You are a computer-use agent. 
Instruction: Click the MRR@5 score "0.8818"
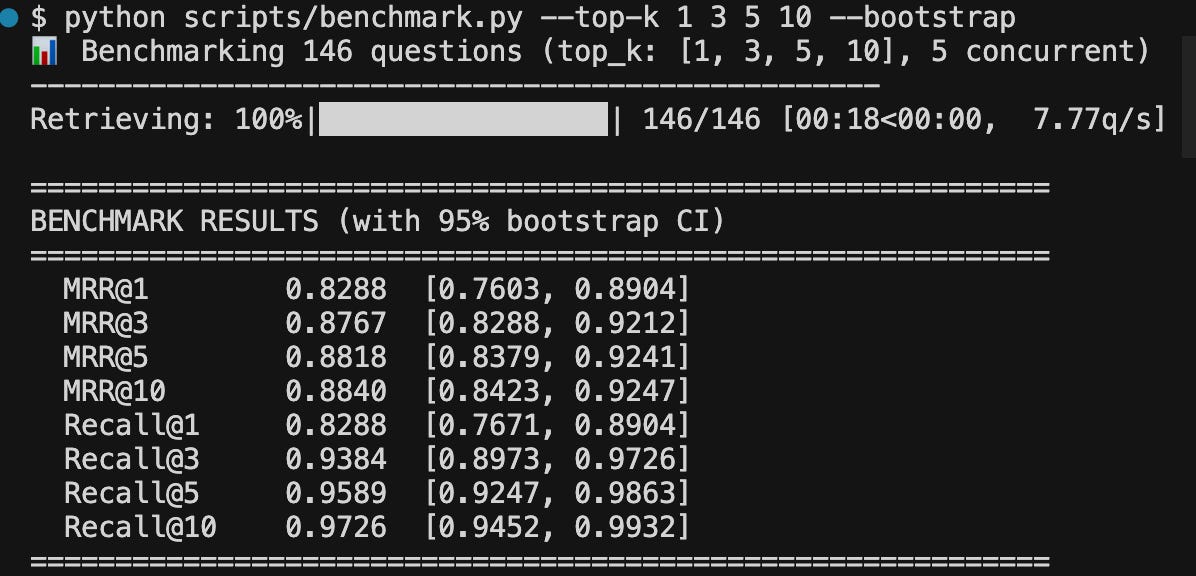pos(336,357)
